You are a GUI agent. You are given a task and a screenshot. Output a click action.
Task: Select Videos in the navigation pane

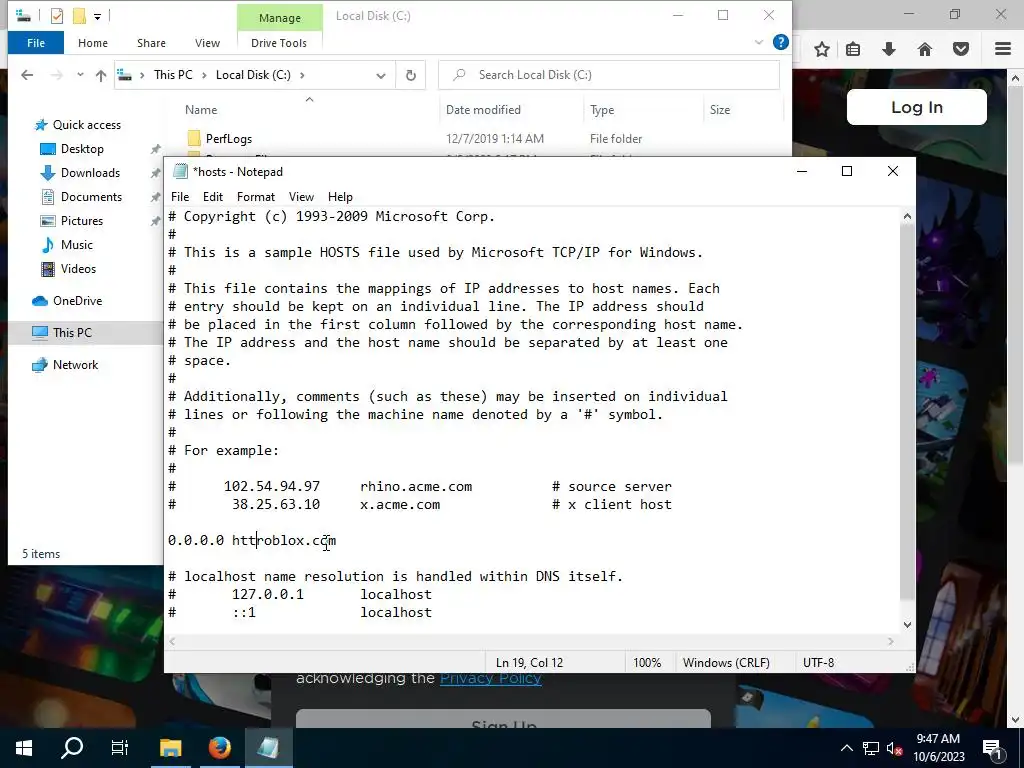click(78, 269)
